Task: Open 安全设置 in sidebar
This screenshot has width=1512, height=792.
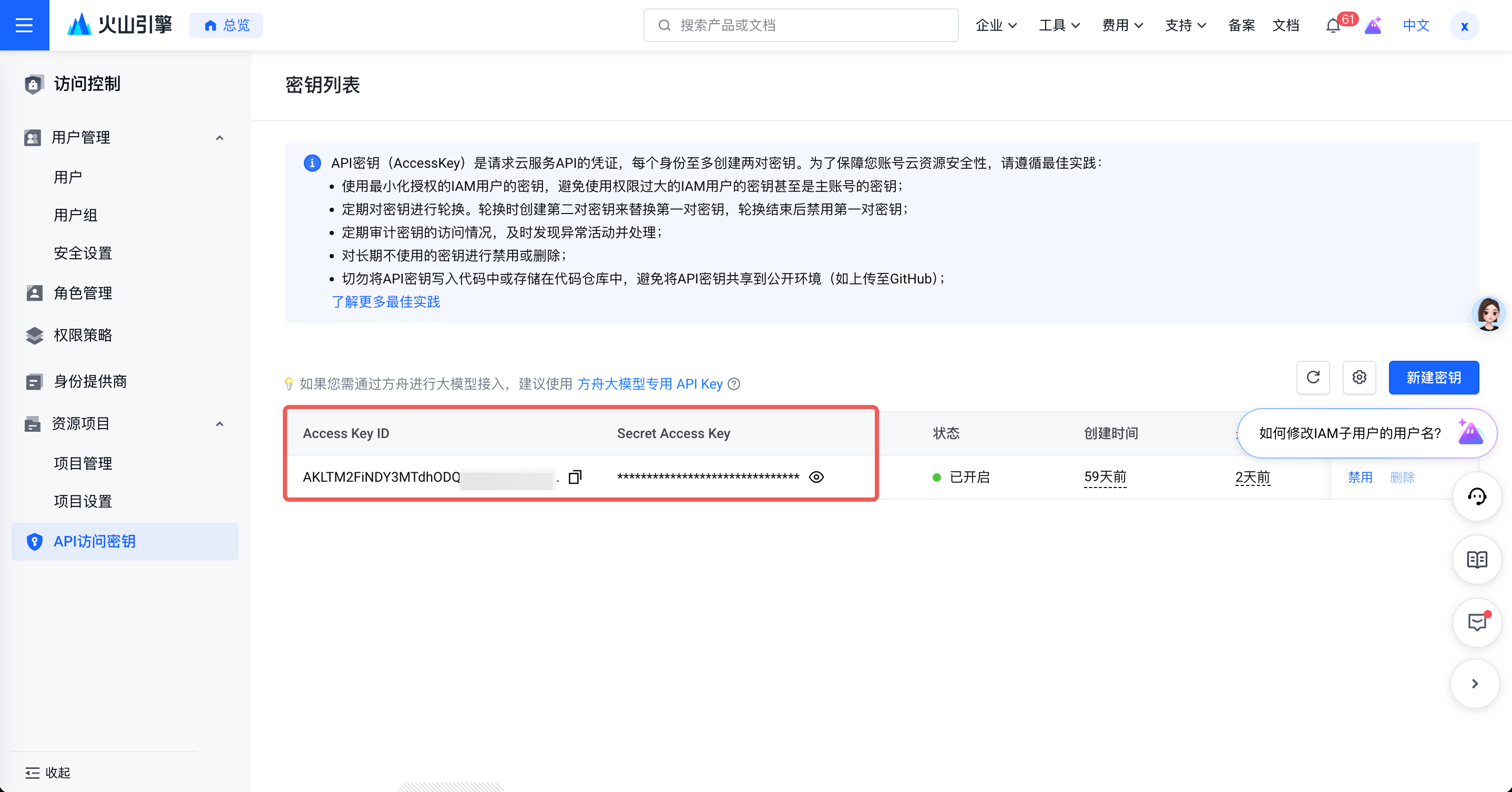Action: click(x=83, y=253)
